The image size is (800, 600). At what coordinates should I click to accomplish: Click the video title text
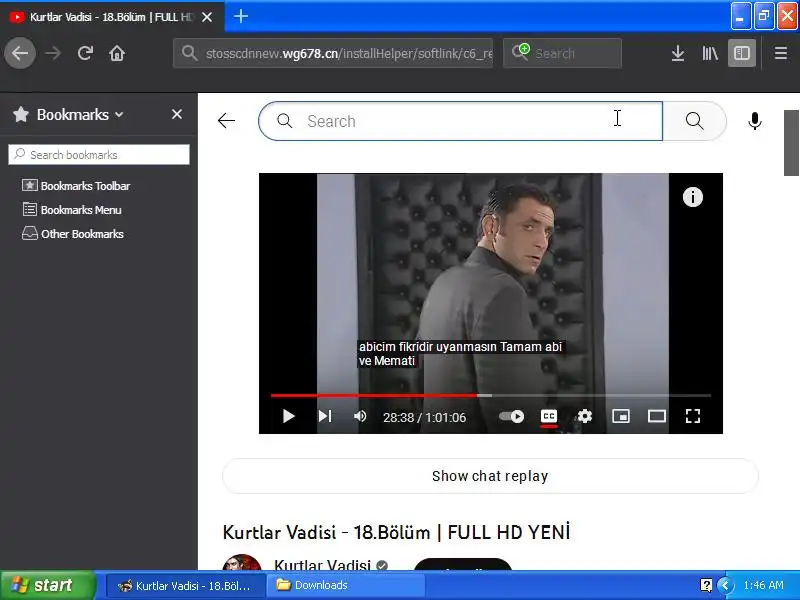[x=396, y=532]
